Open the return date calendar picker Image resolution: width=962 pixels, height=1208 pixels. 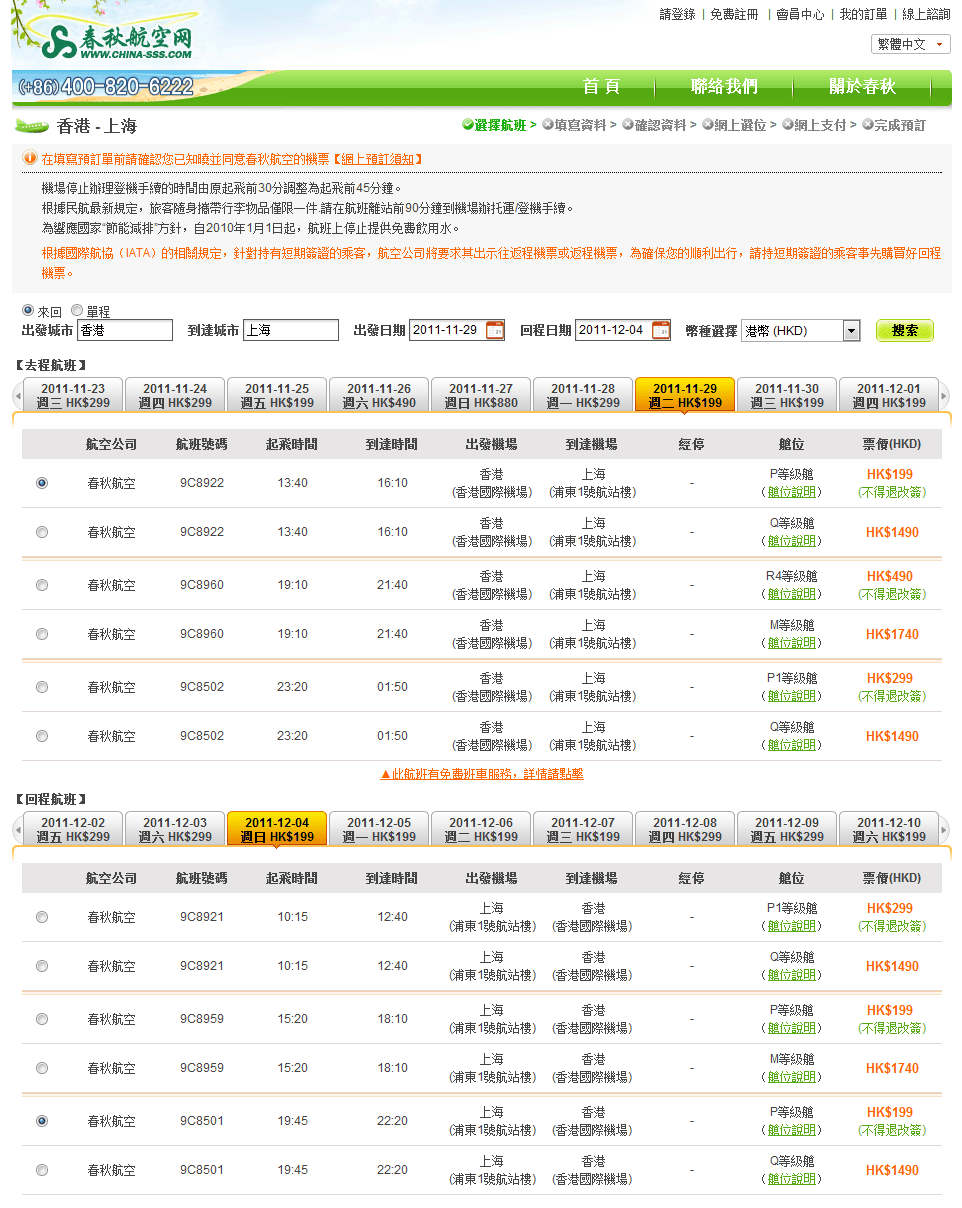click(661, 330)
